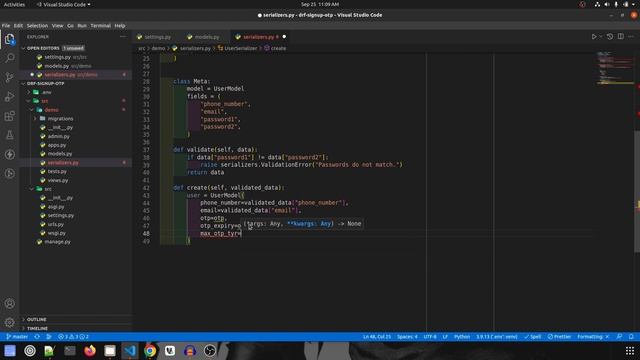Select Python interpreter 3.9.13 venv
This screenshot has width=640, height=360.
(x=496, y=337)
